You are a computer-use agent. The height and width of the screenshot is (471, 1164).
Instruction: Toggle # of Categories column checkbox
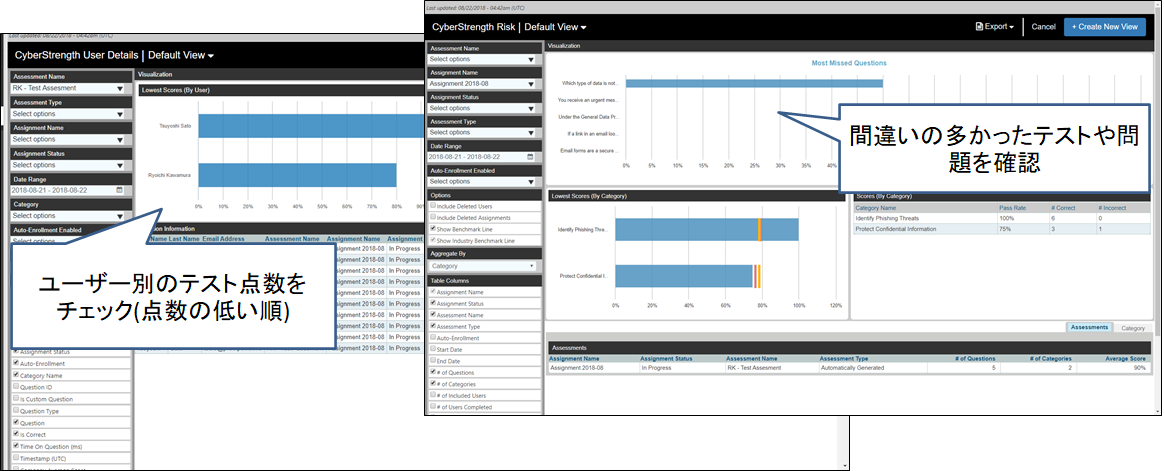coord(434,383)
